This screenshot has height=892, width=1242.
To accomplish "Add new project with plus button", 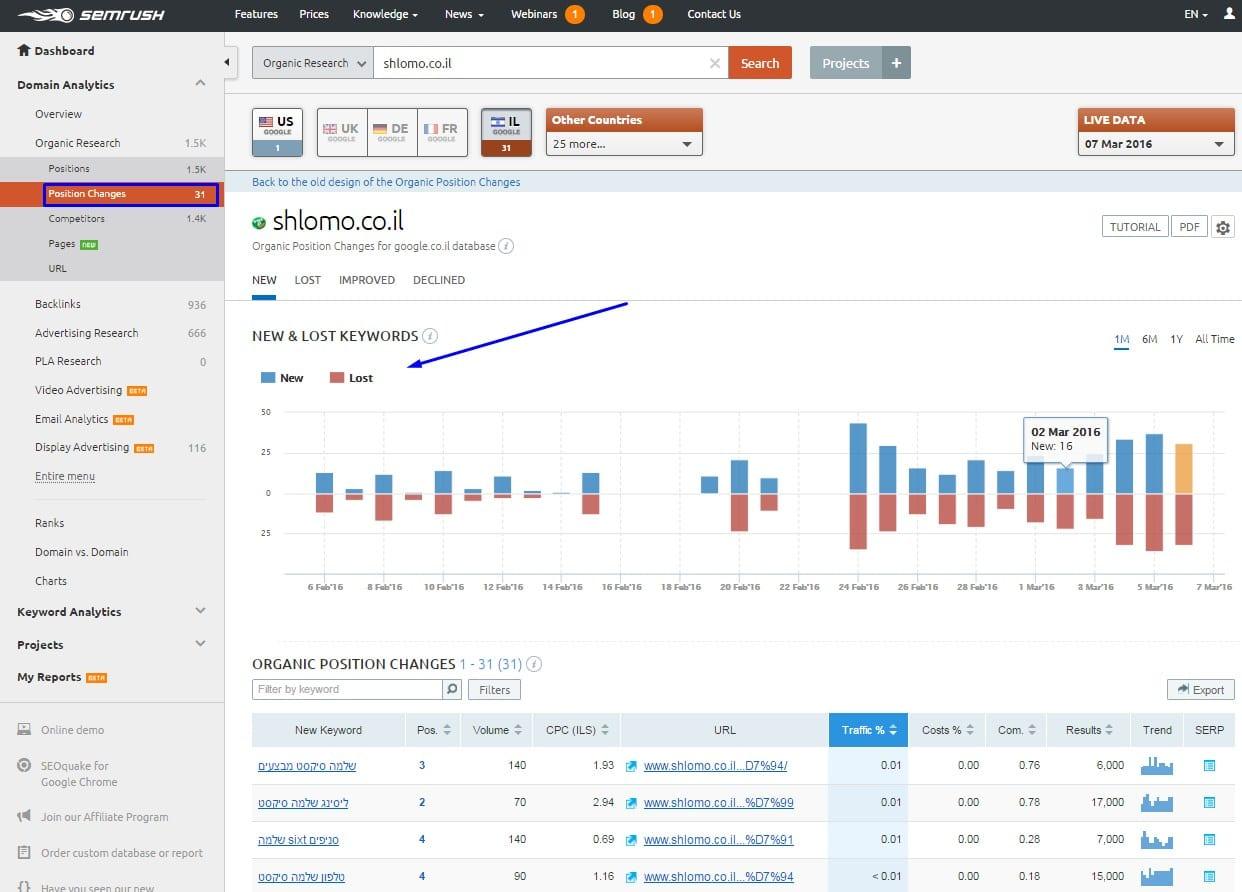I will (896, 63).
